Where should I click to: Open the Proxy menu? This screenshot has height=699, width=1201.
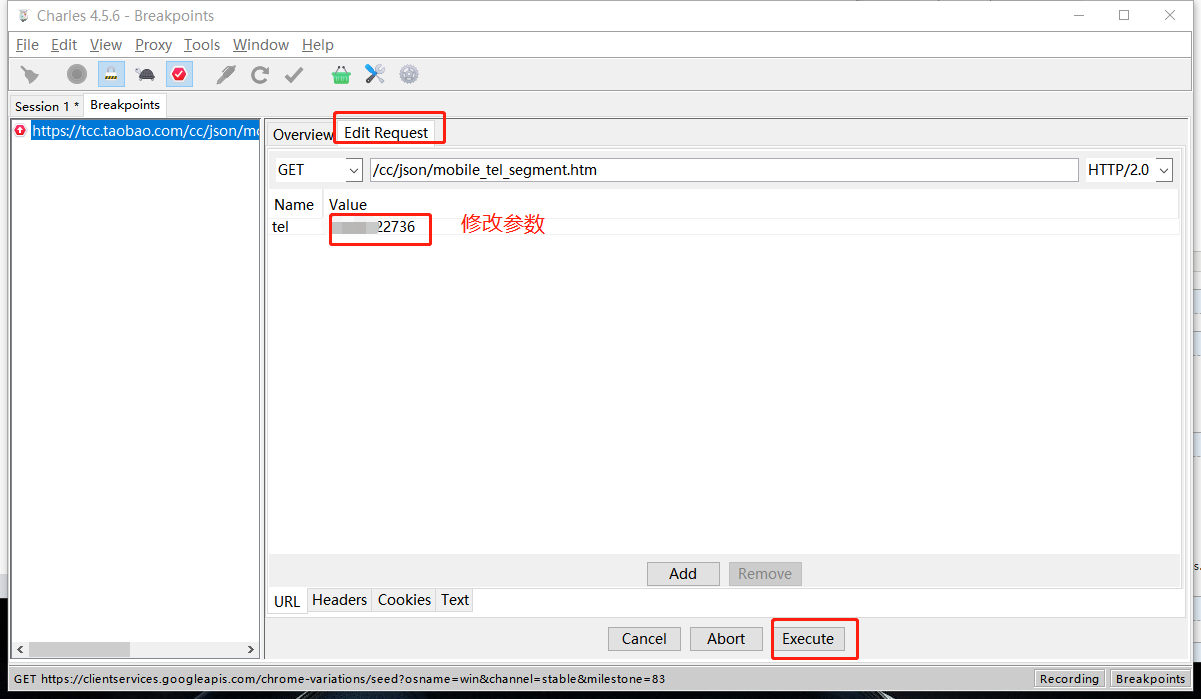(x=154, y=45)
